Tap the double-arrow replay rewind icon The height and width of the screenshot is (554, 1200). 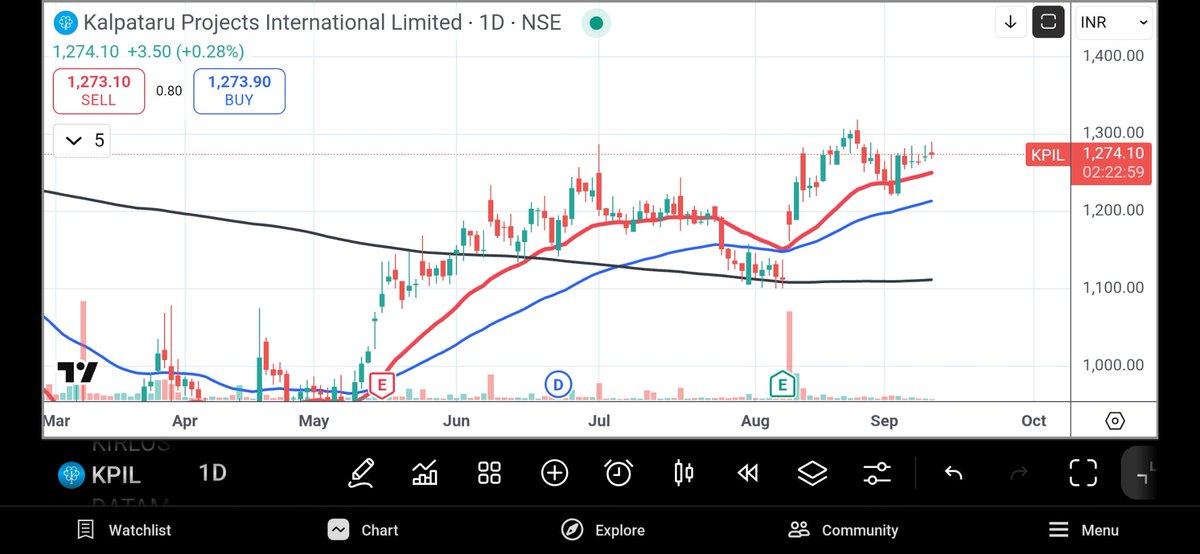(x=747, y=472)
